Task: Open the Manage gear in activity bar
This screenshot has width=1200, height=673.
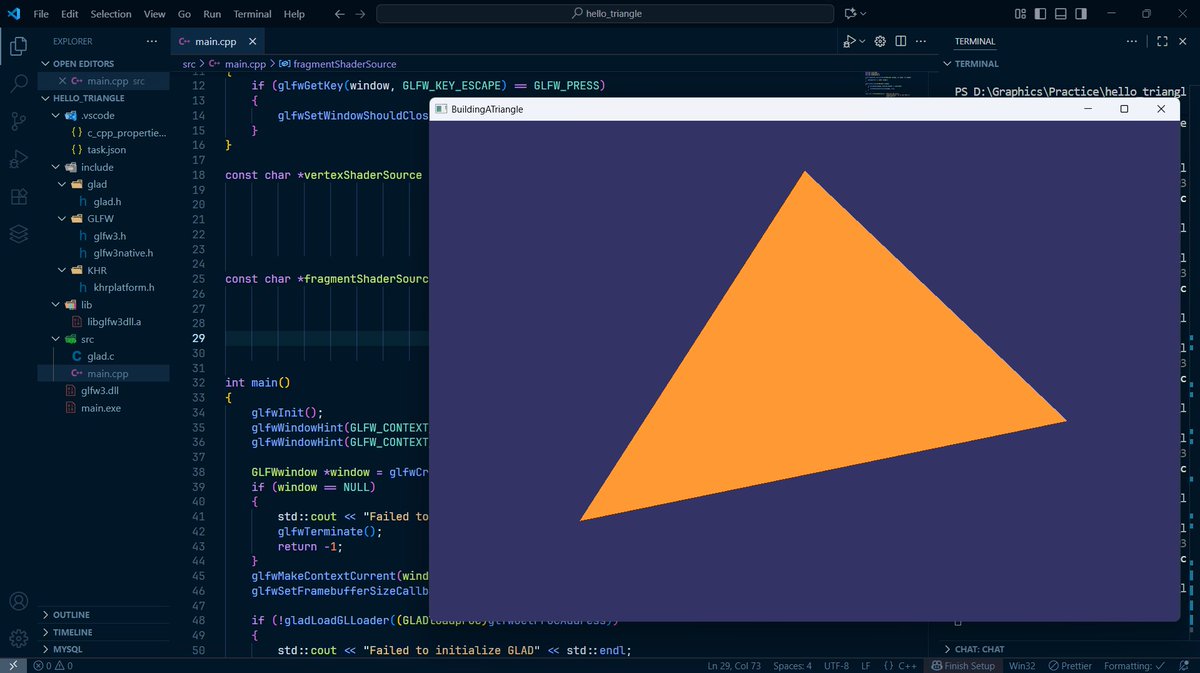Action: [x=18, y=638]
